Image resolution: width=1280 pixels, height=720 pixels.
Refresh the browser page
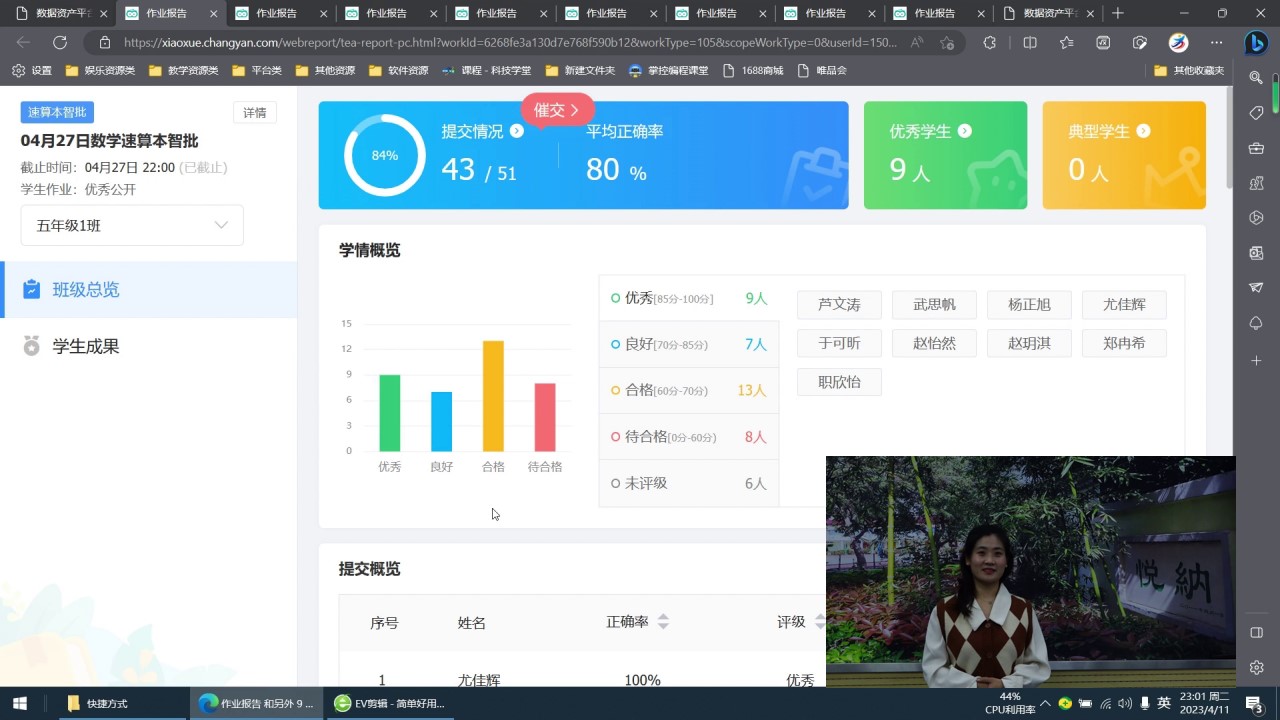[x=60, y=43]
